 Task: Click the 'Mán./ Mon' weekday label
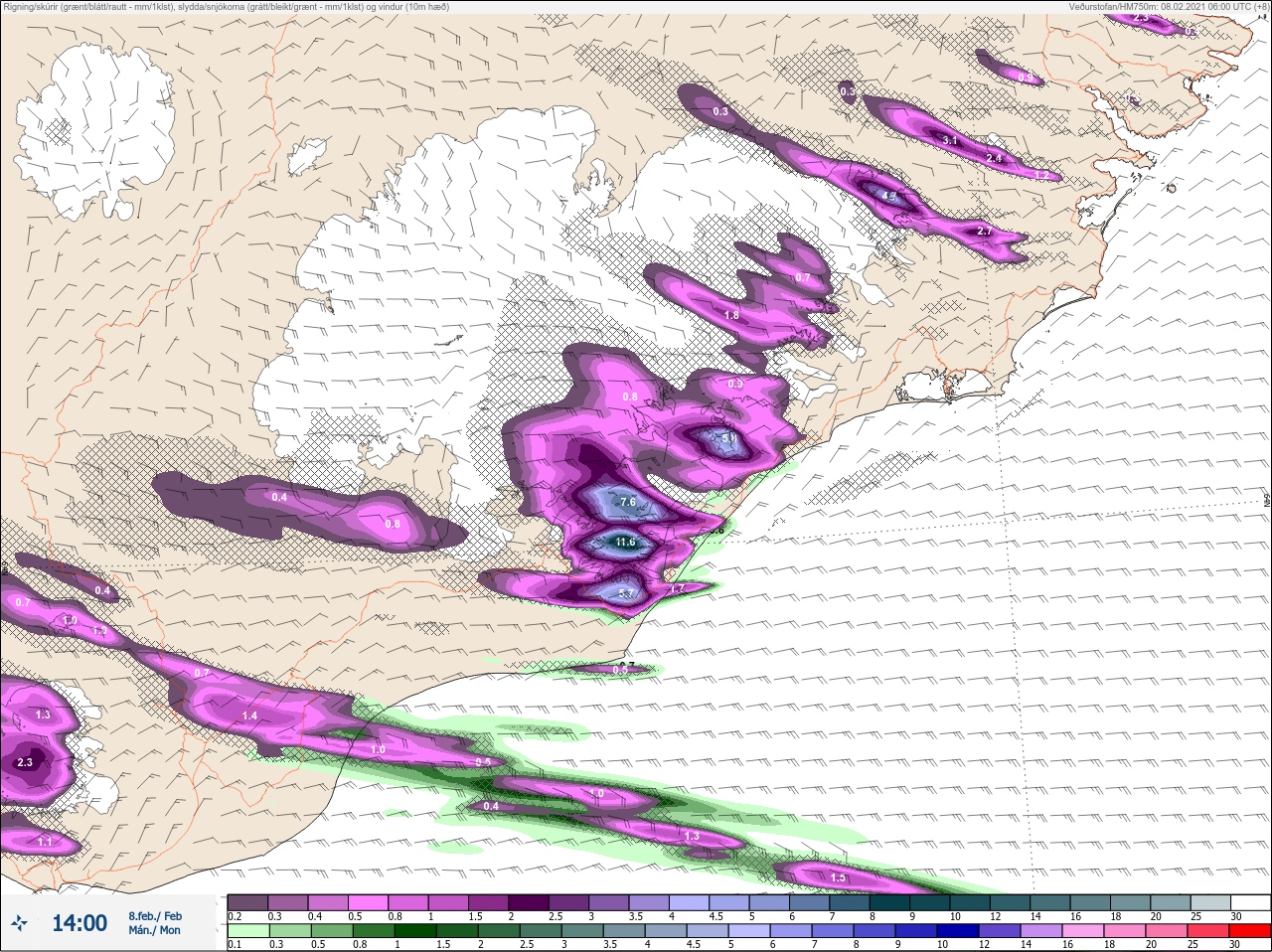pyautogui.click(x=154, y=931)
